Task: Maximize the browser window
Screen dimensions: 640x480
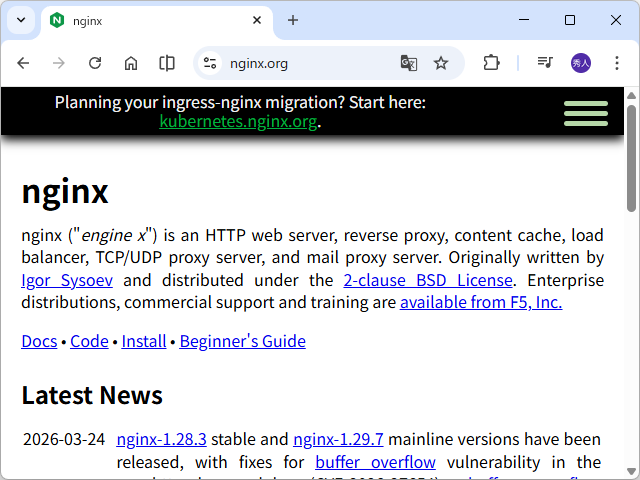Action: pos(570,20)
